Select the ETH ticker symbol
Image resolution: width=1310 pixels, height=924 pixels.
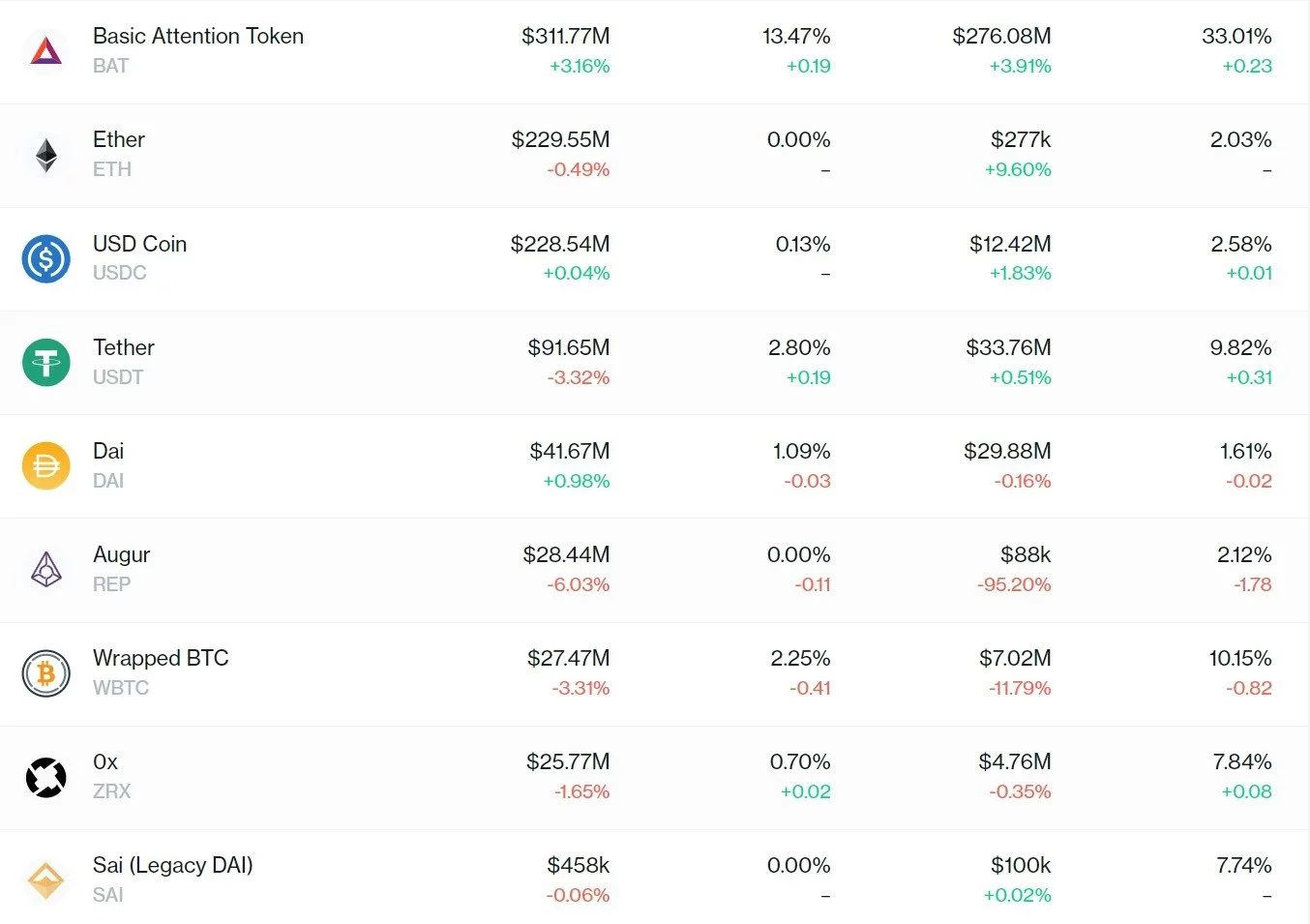click(x=112, y=169)
